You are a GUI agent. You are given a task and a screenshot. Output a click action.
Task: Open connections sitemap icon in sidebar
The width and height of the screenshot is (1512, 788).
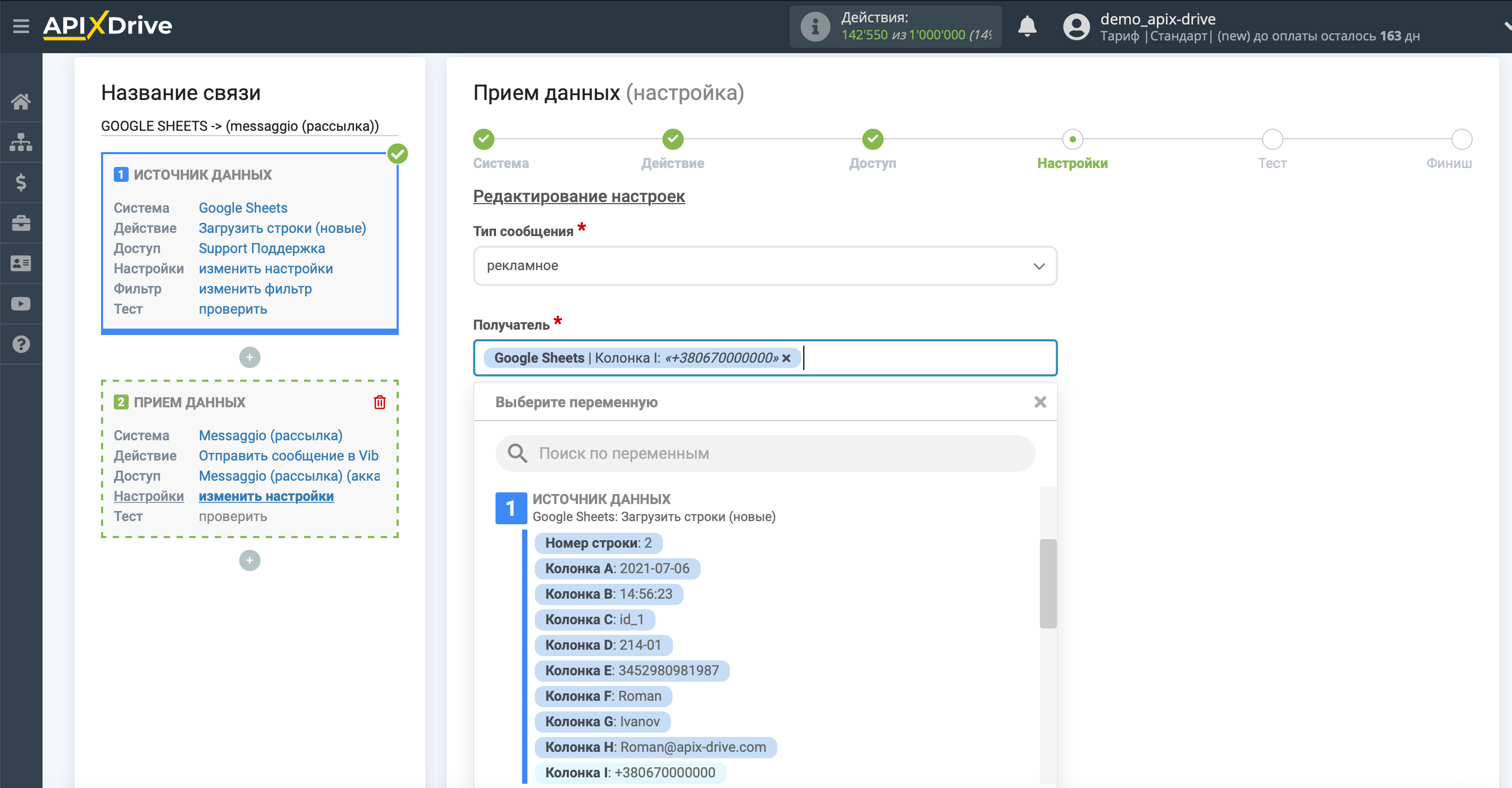coord(21,142)
